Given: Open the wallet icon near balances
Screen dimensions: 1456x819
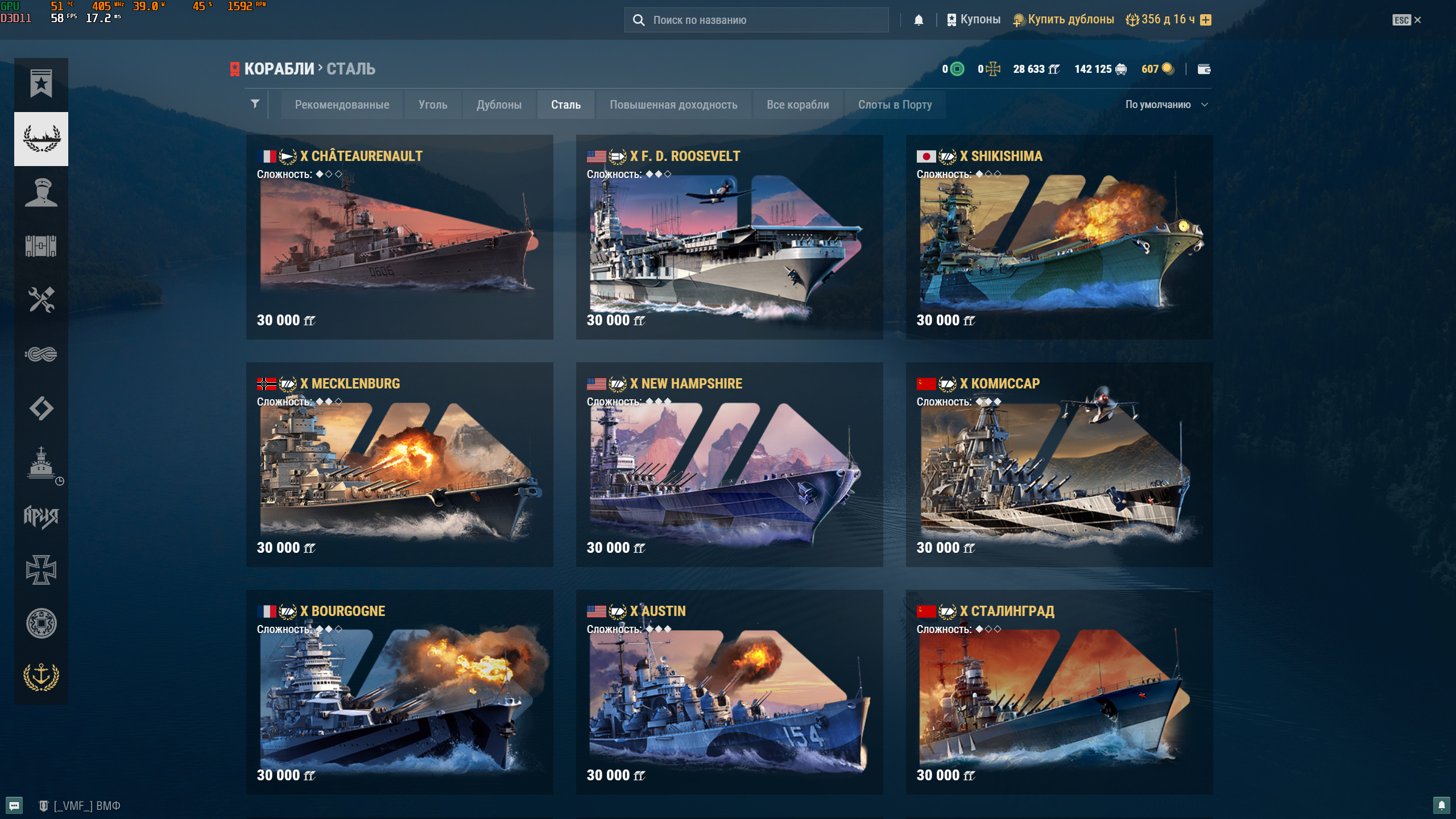Looking at the screenshot, I should pos(1204,69).
